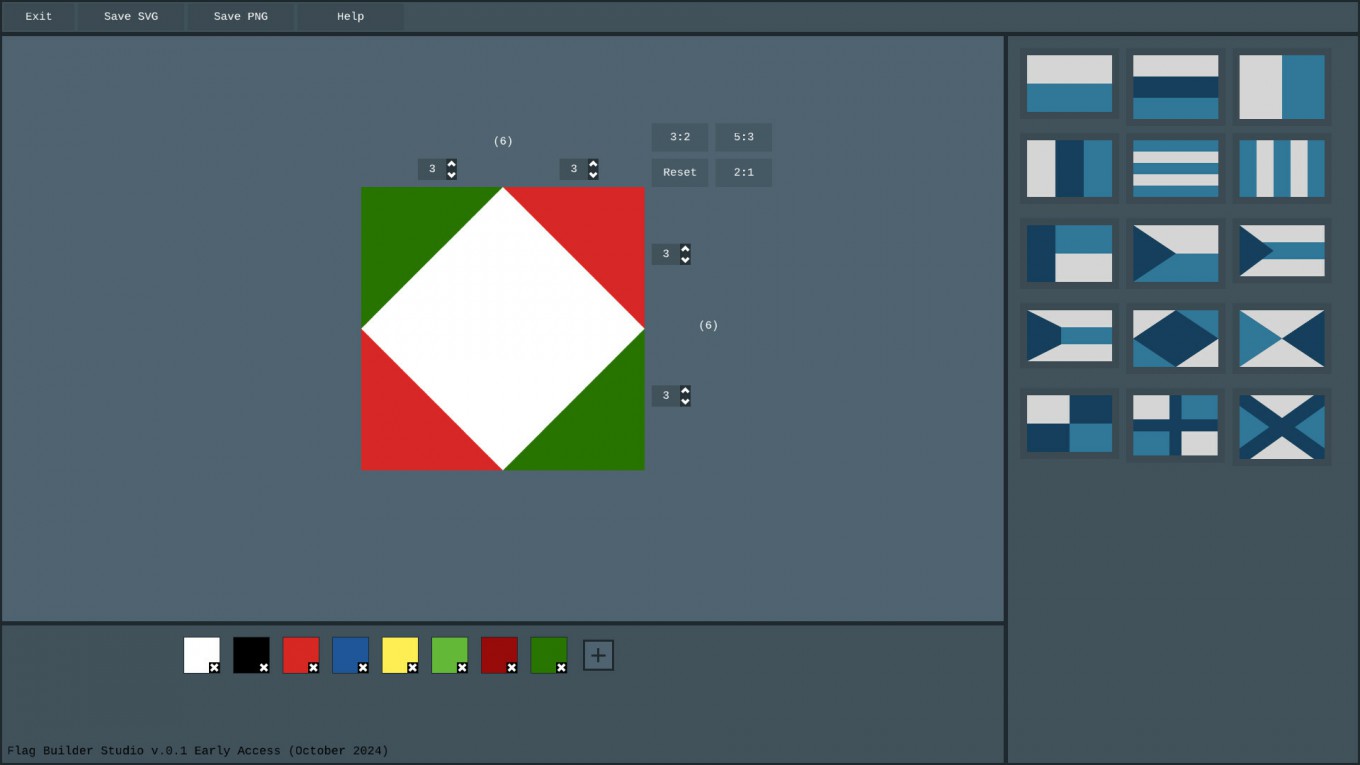Pick the light green color swatch
Viewport: 1360px width, 765px height.
(x=449, y=655)
